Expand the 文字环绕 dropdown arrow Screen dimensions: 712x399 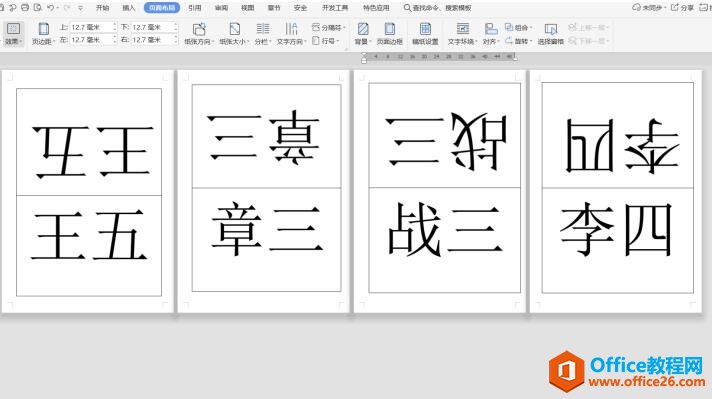[476, 42]
